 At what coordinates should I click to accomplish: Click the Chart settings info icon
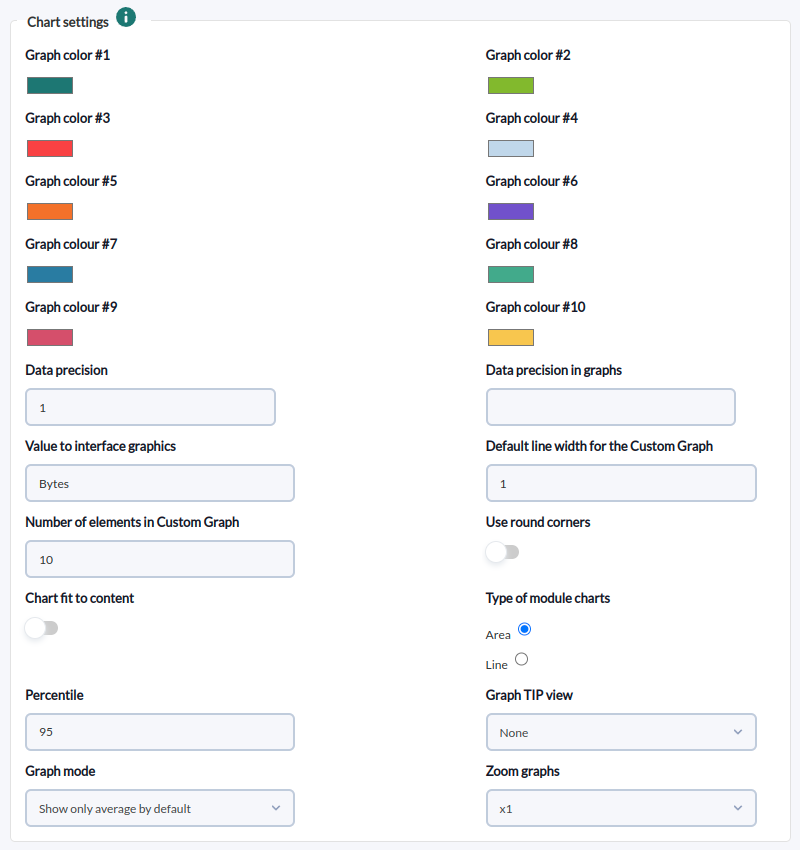point(126,17)
